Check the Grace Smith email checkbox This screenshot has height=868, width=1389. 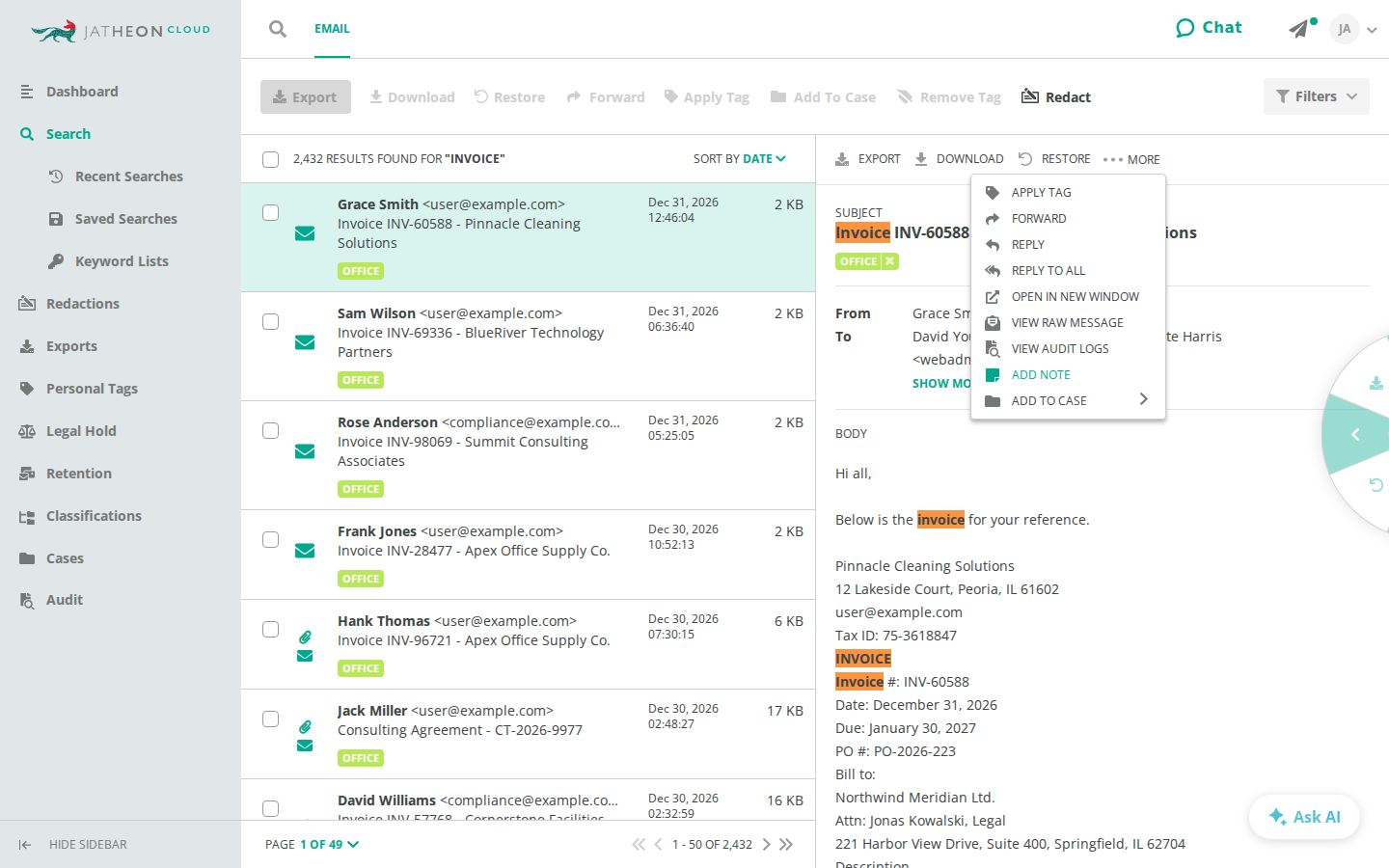coord(271,212)
